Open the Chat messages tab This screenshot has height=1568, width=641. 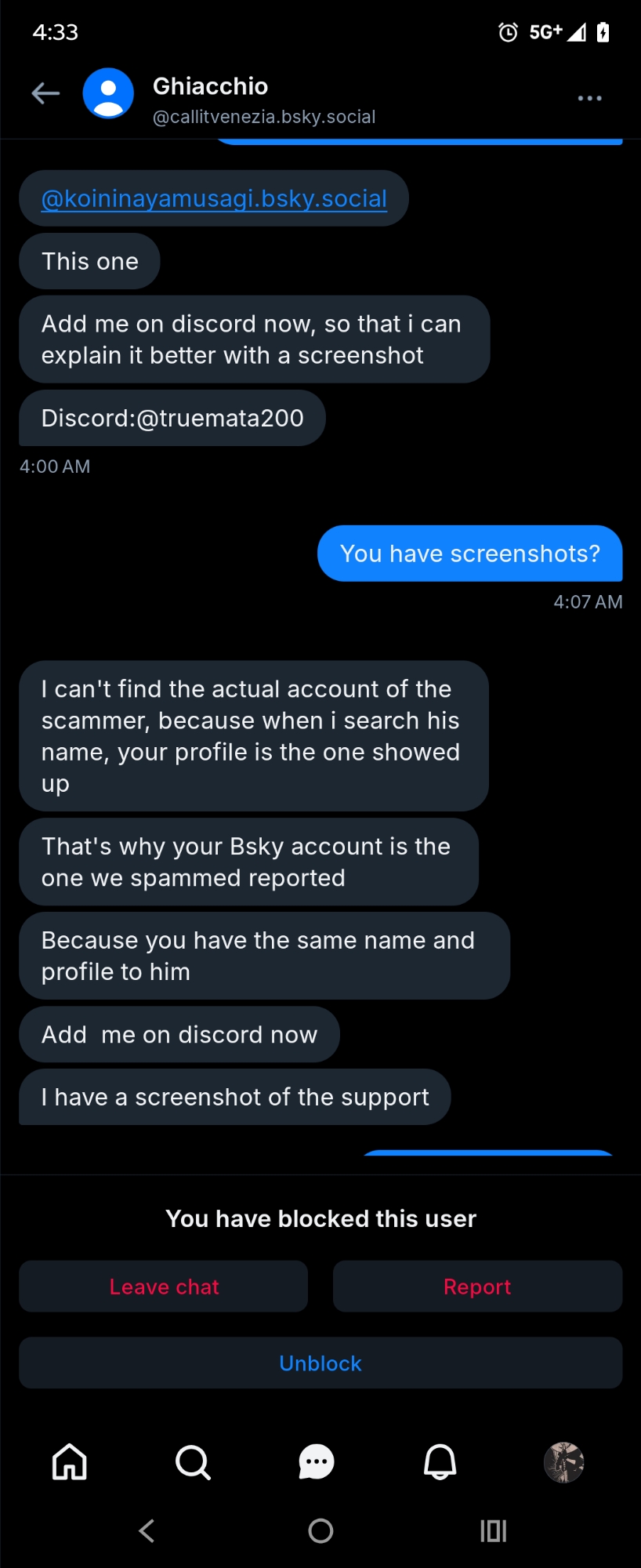point(317,1462)
